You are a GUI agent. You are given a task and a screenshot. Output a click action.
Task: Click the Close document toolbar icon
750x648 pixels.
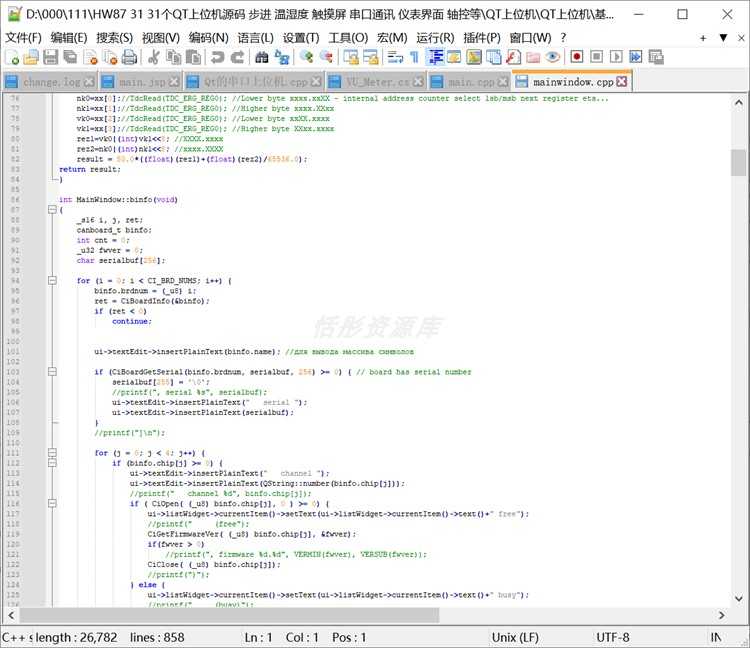point(90,57)
